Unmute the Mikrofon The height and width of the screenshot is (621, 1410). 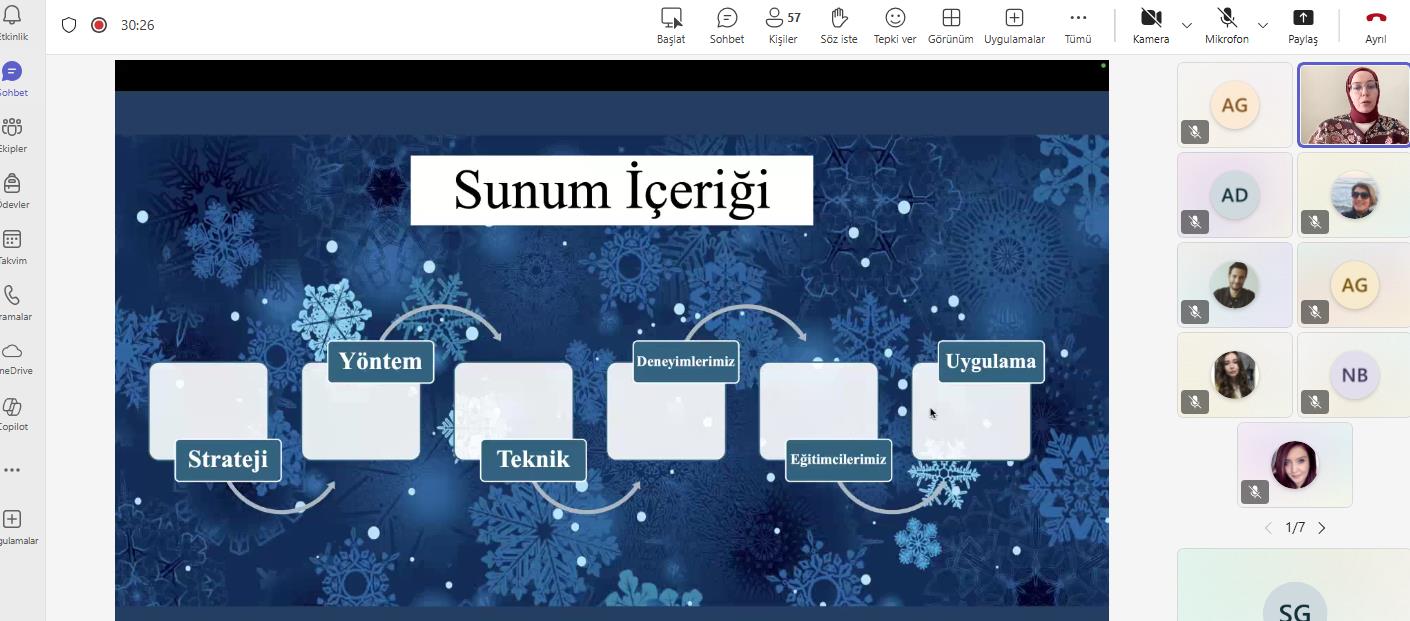pyautogui.click(x=1227, y=25)
